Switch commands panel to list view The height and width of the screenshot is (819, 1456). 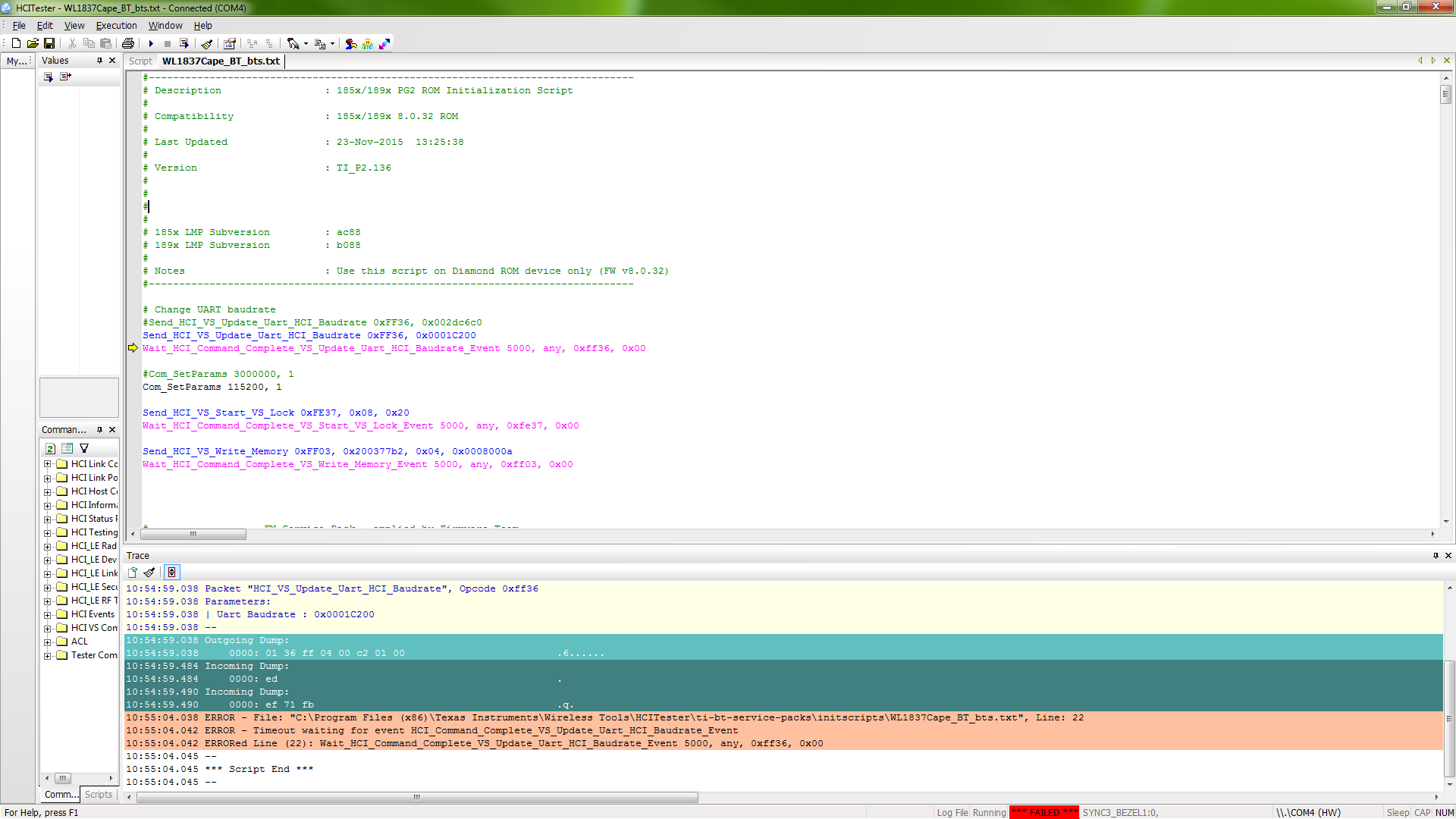pos(67,448)
